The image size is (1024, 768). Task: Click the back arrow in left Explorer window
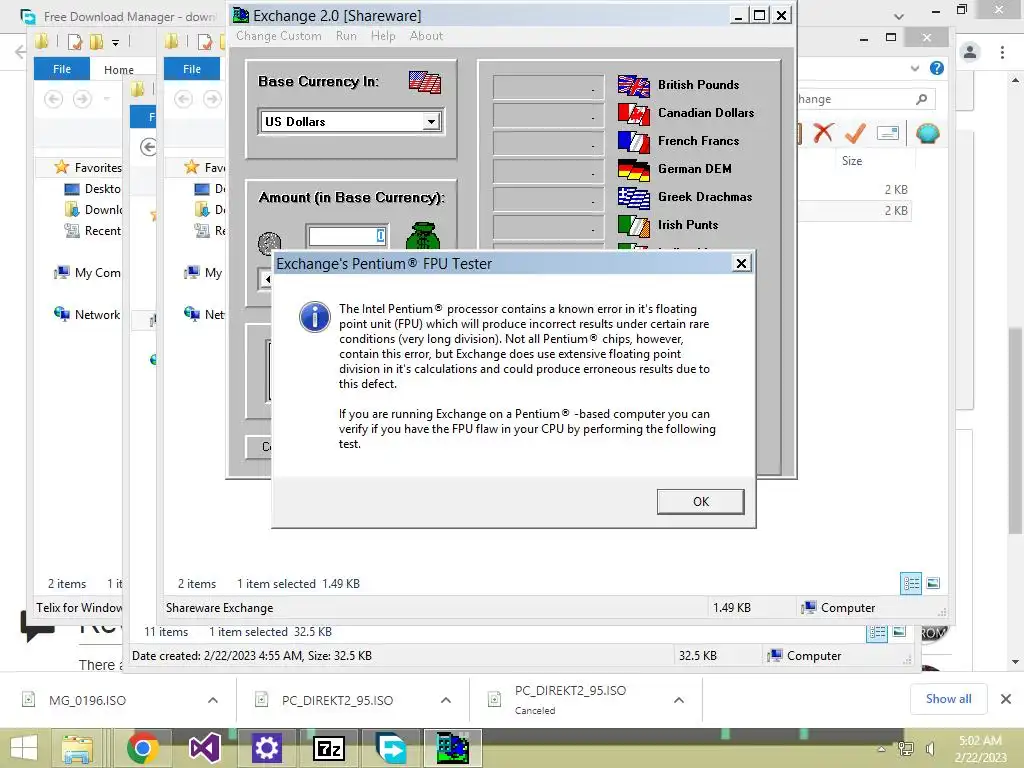pos(54,99)
